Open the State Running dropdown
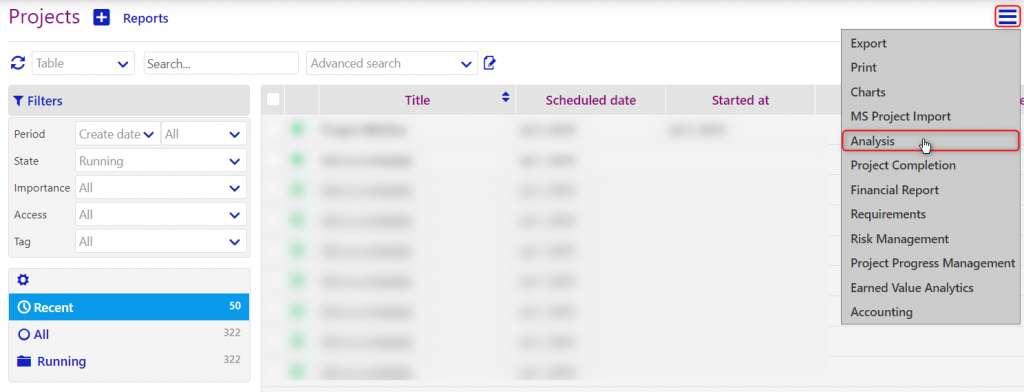Image resolution: width=1024 pixels, height=392 pixels. [161, 161]
